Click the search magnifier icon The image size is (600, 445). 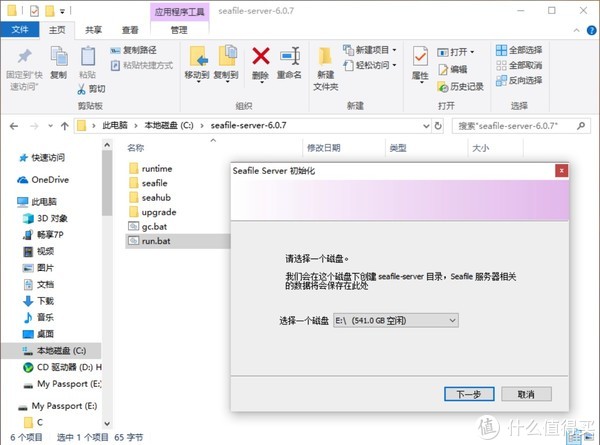(581, 125)
